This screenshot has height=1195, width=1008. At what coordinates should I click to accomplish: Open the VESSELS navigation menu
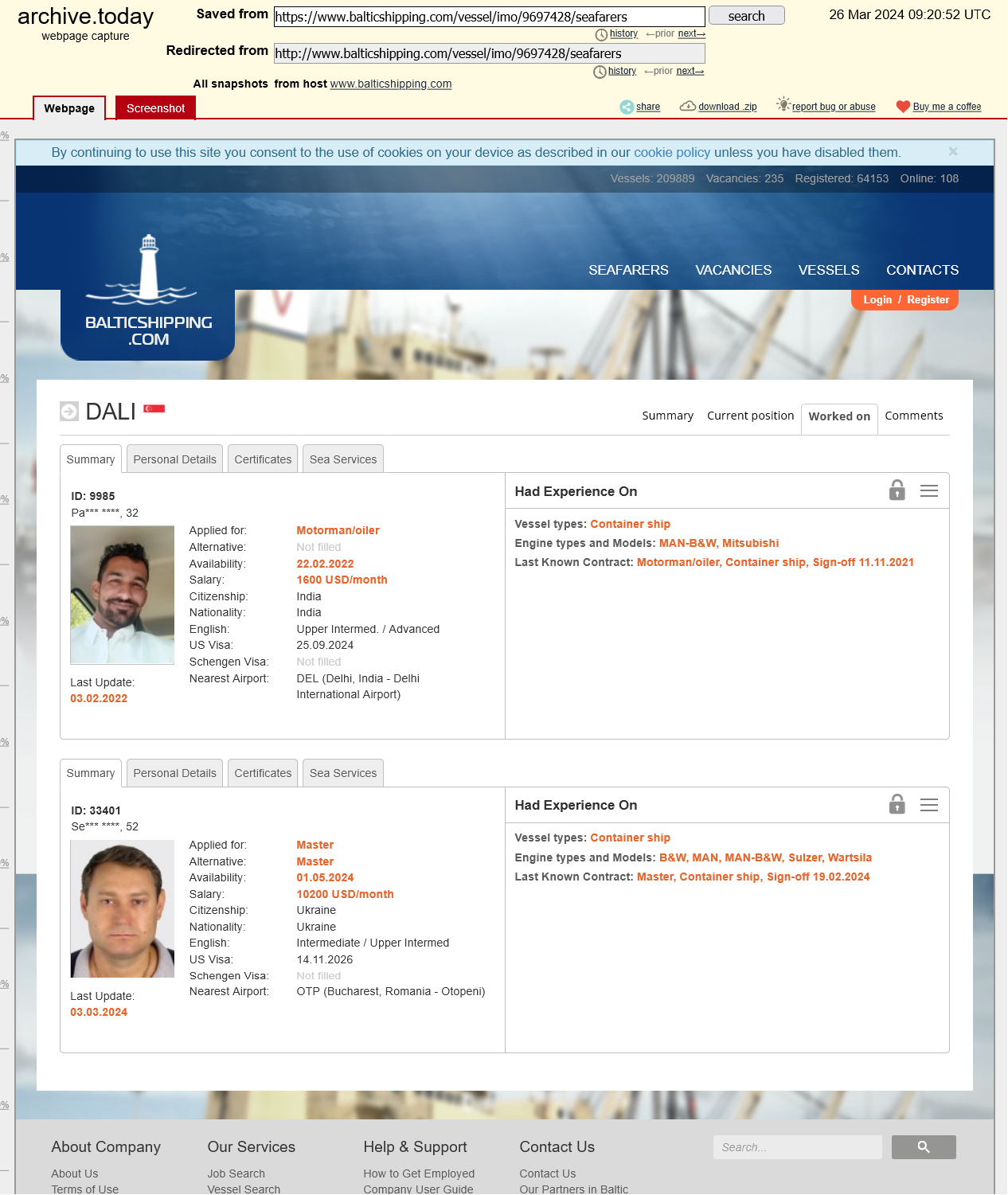[829, 270]
